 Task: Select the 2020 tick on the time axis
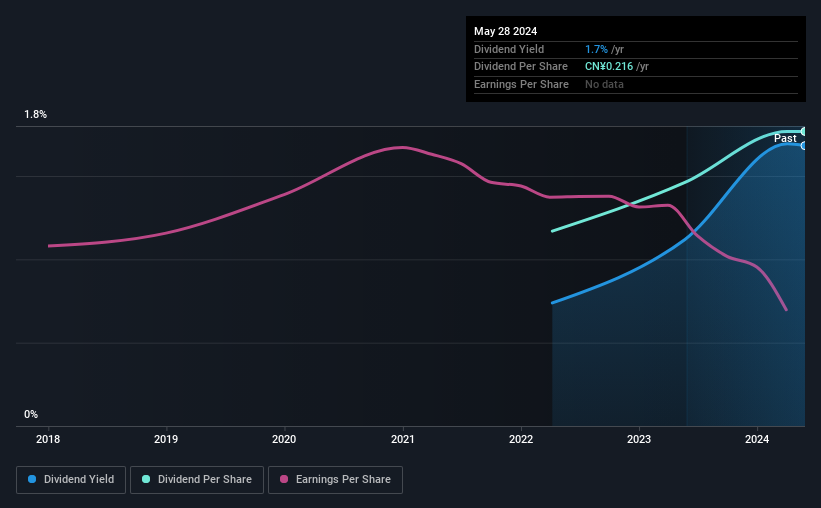tap(284, 438)
